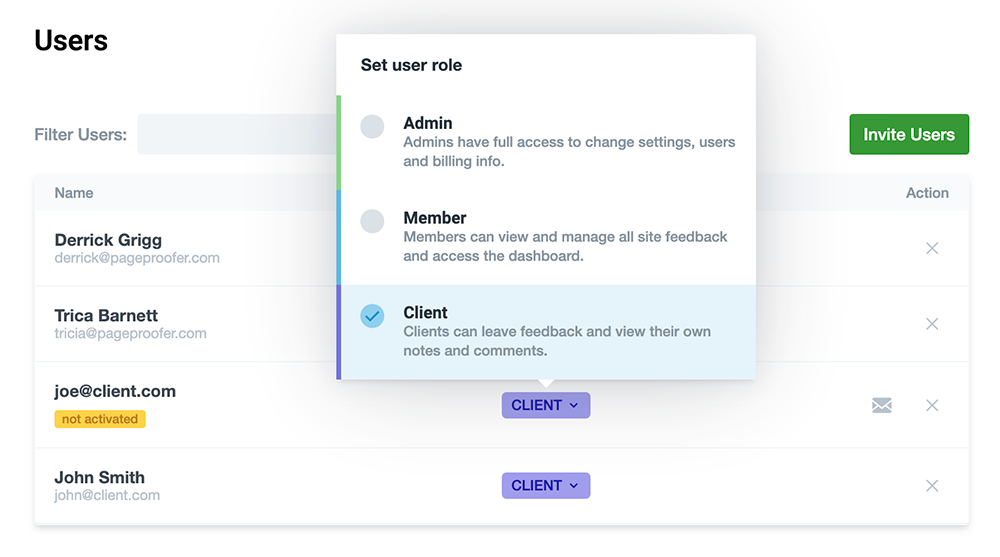Click the X icon for joe@client.com
This screenshot has height=557, width=1000.
931,405
